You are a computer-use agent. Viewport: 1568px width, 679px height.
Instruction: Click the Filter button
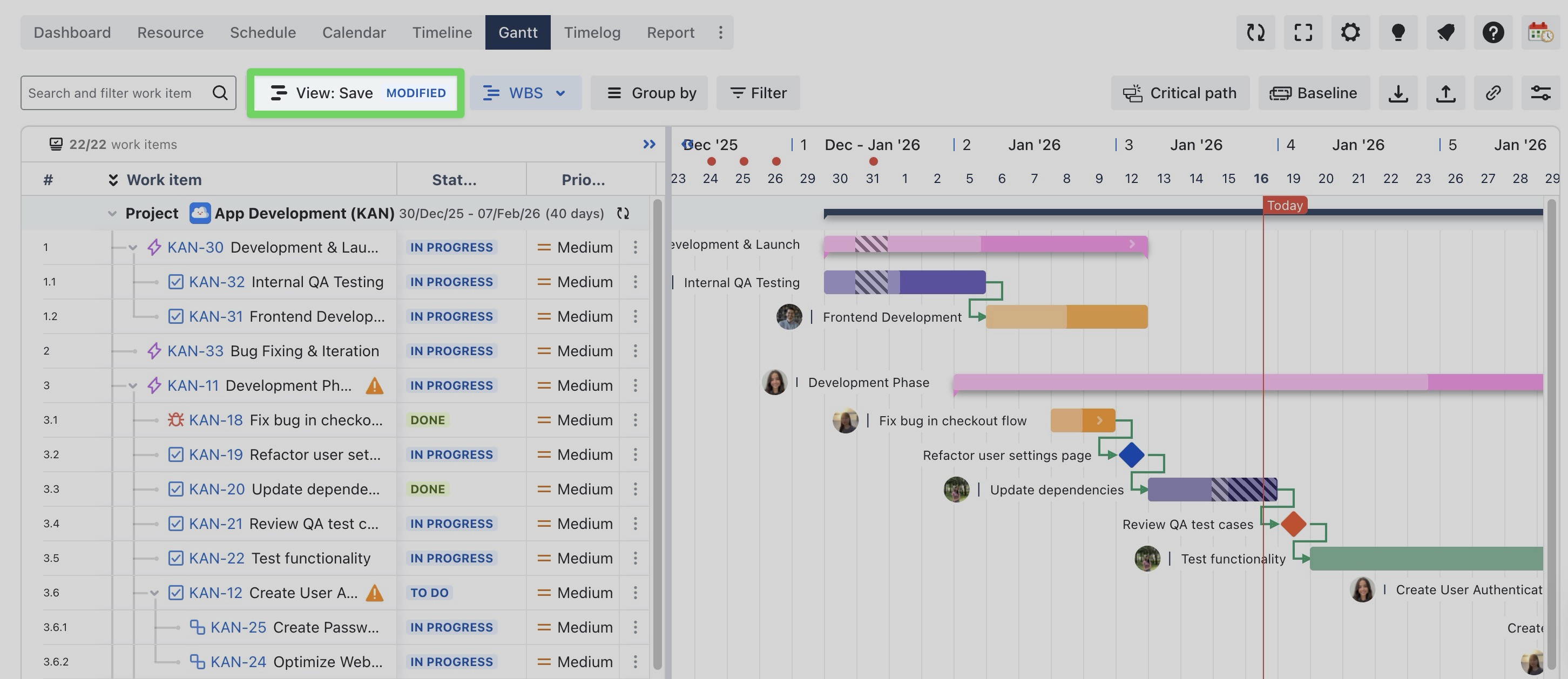click(758, 93)
